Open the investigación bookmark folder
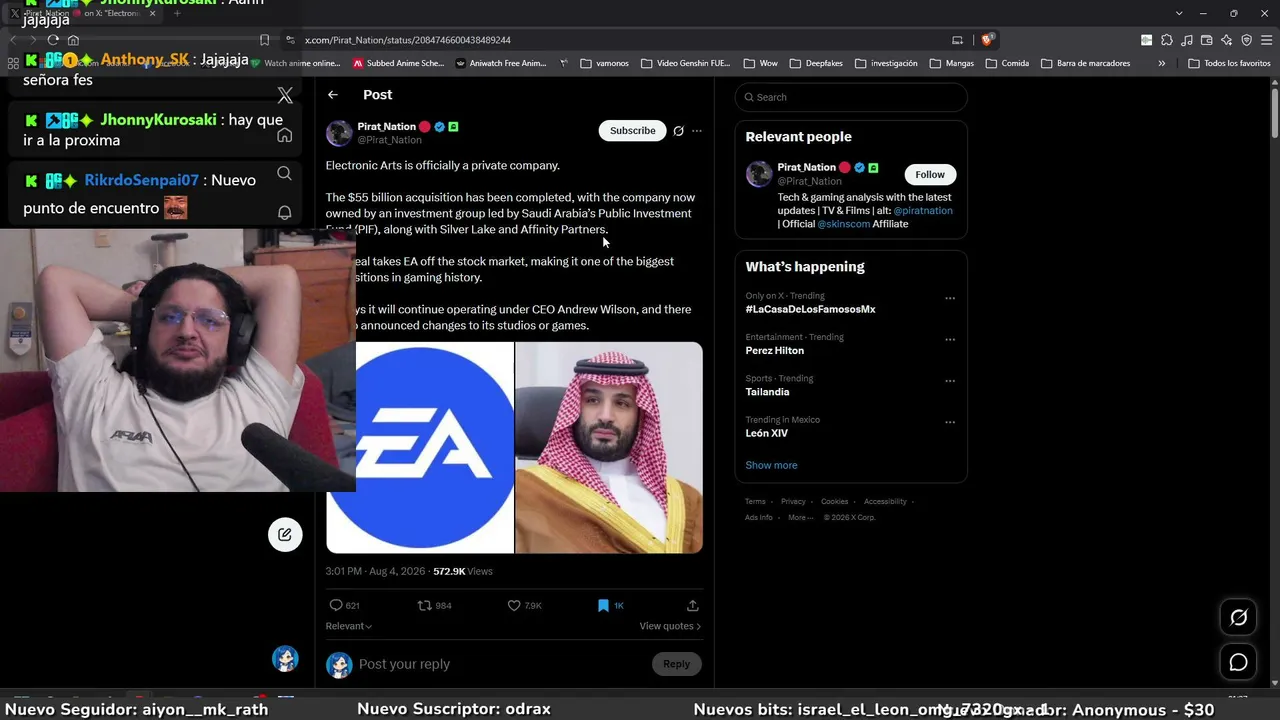This screenshot has height=720, width=1280. click(885, 63)
